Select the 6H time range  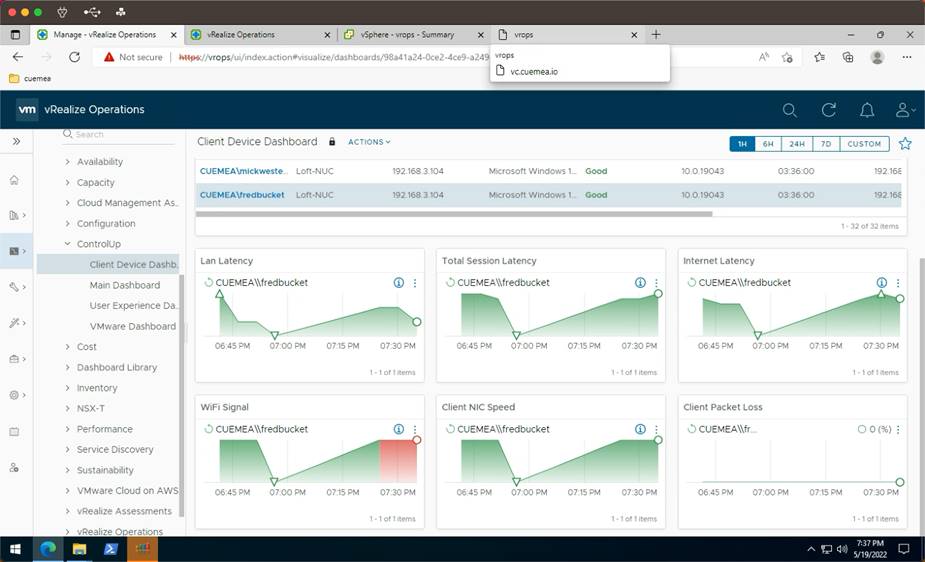(x=767, y=143)
